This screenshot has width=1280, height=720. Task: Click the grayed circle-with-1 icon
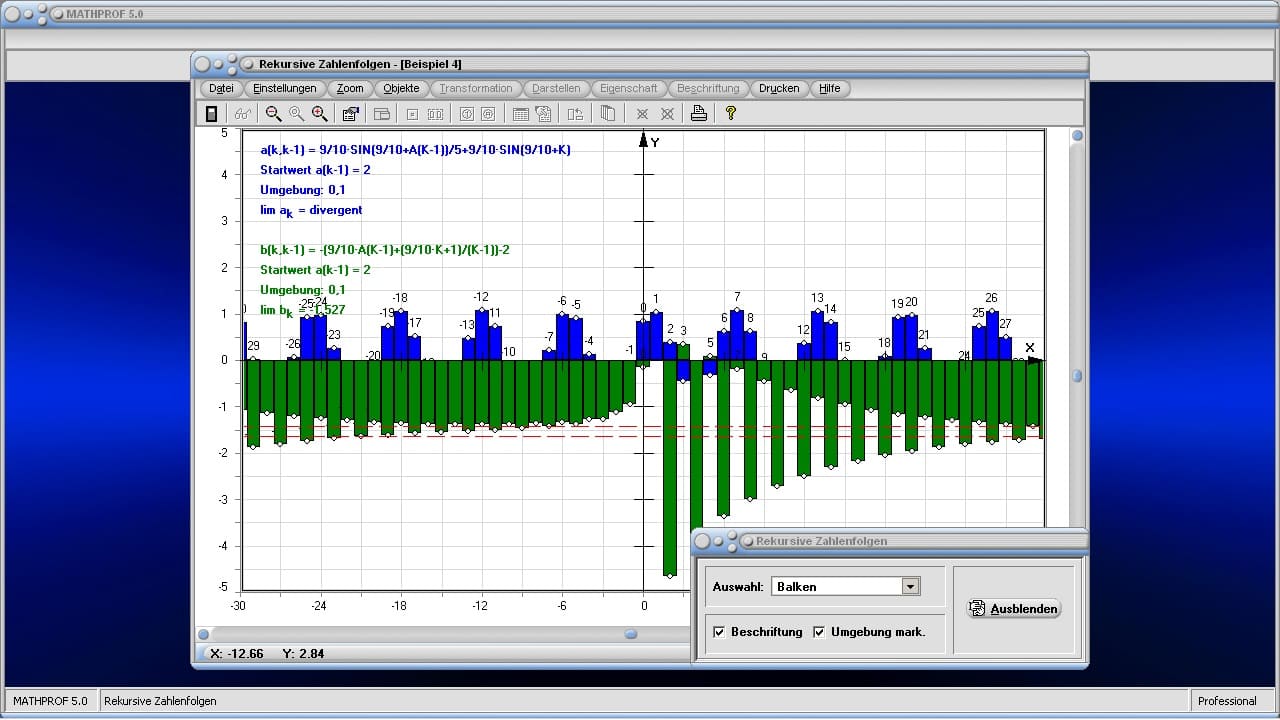coord(466,114)
